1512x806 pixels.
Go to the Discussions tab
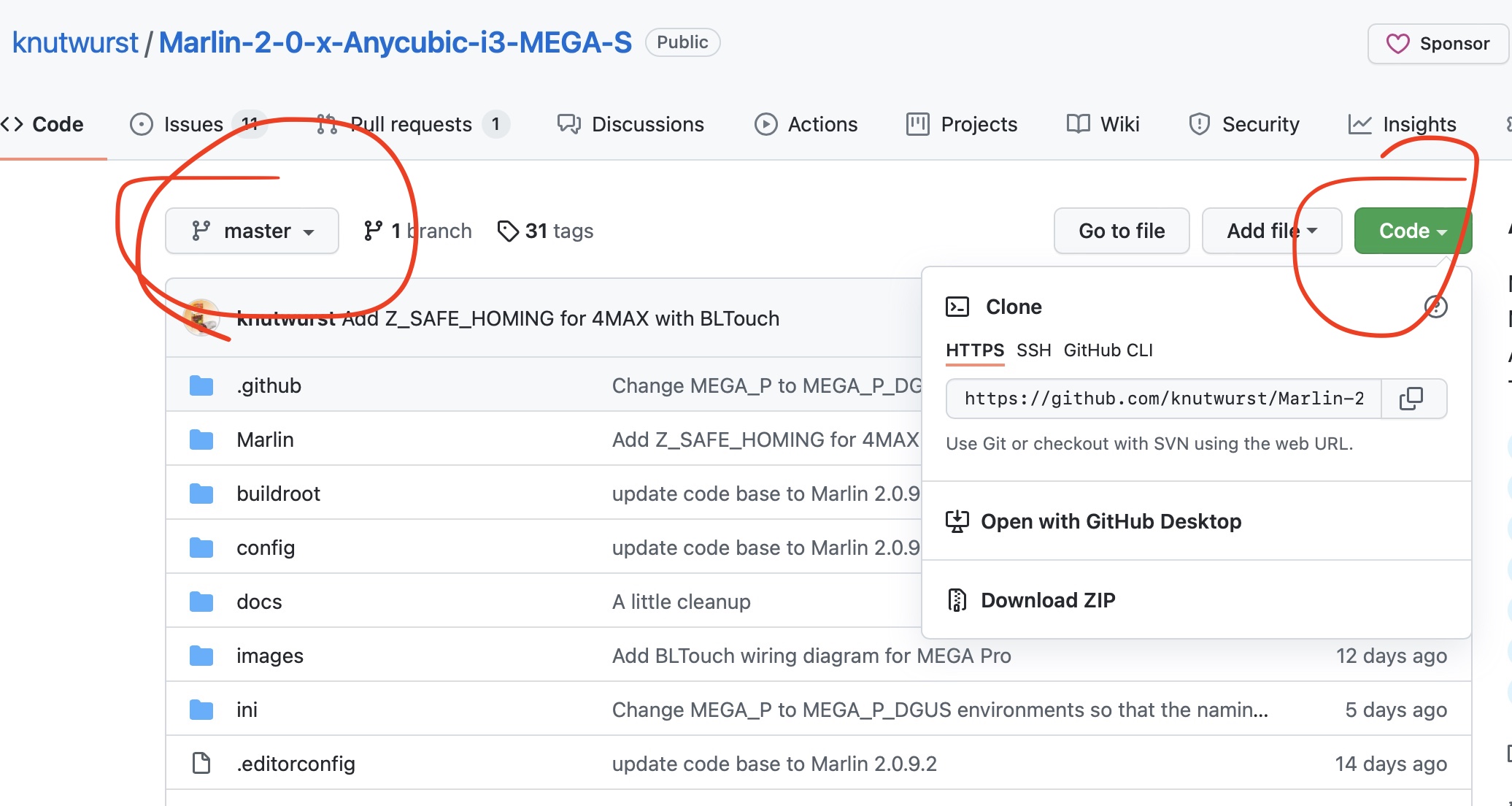630,124
